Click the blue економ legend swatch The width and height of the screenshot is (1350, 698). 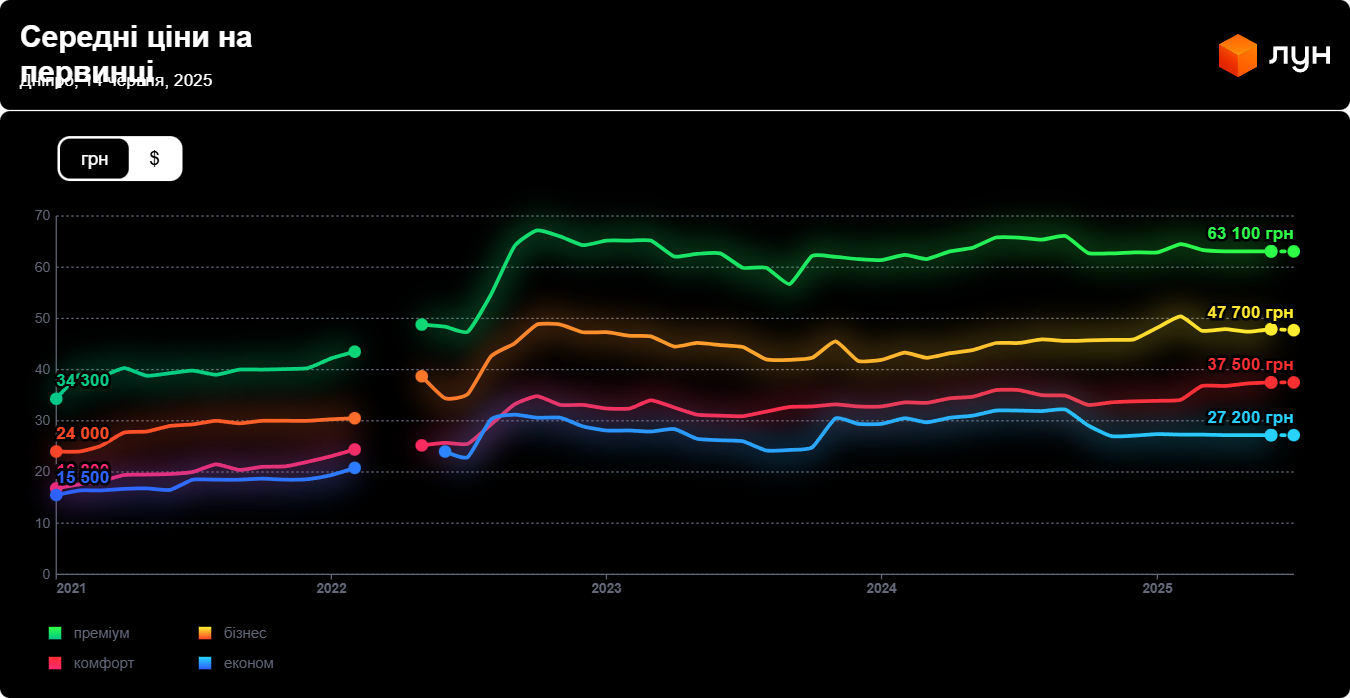(x=205, y=663)
